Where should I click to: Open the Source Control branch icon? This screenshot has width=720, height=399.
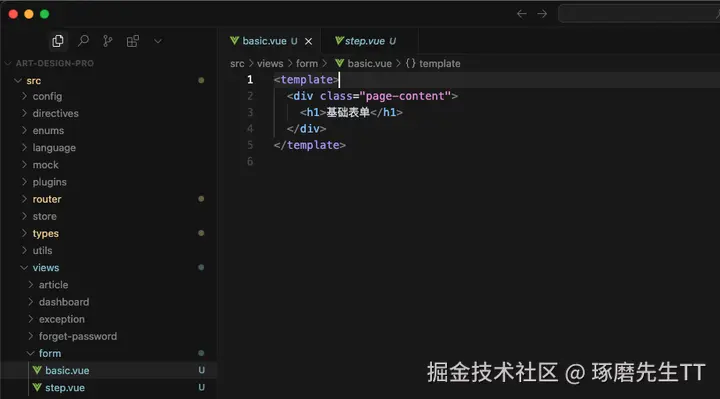coord(108,41)
